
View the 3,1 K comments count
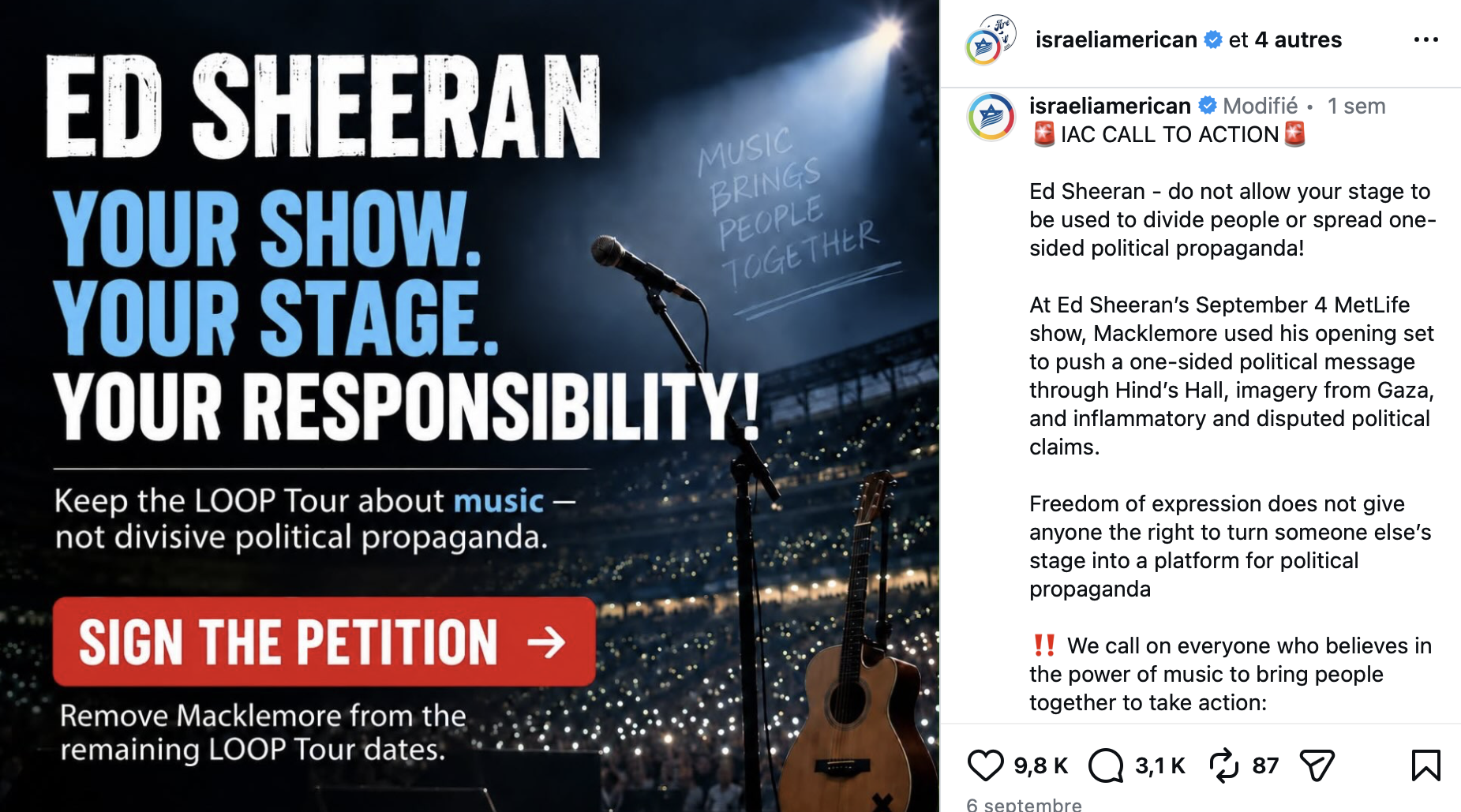(x=1160, y=765)
